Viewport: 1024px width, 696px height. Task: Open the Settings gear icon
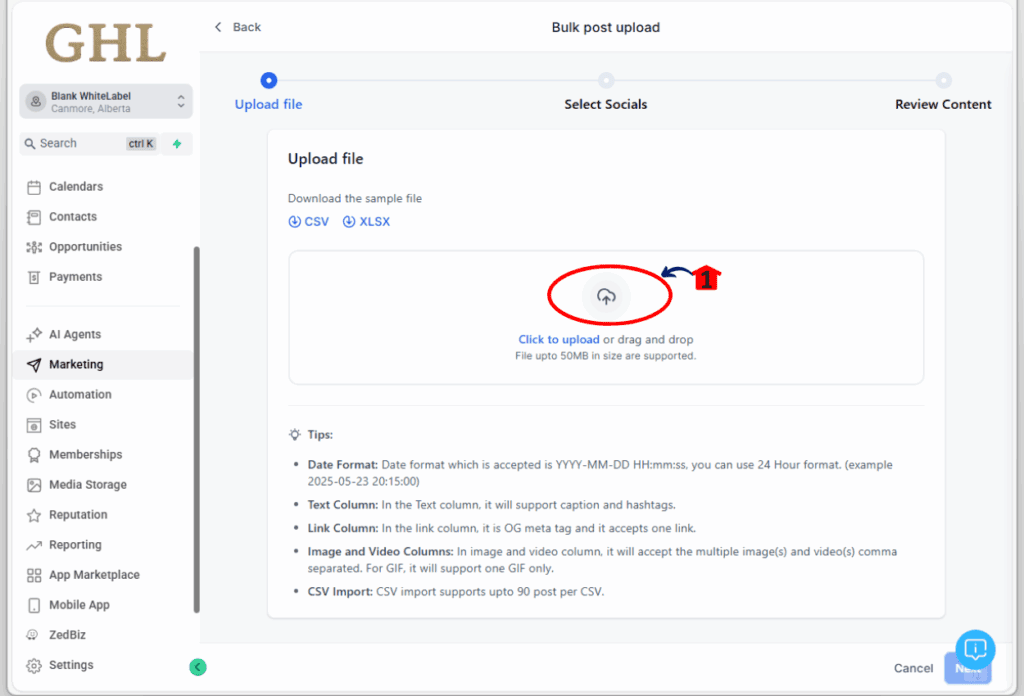[x=34, y=665]
